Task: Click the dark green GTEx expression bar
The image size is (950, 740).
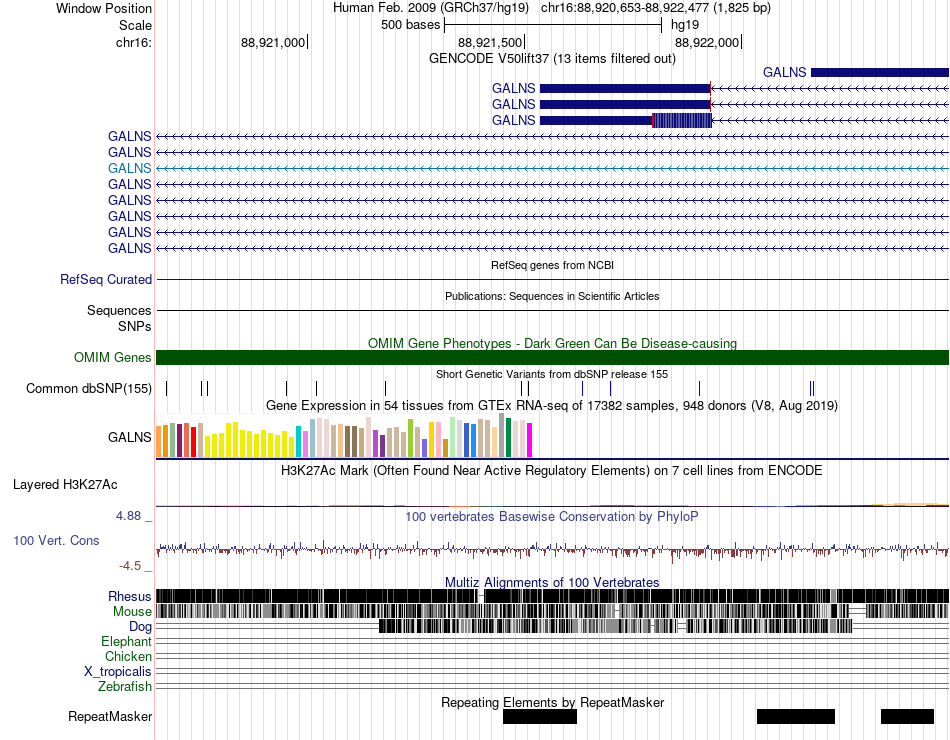Action: (508, 438)
